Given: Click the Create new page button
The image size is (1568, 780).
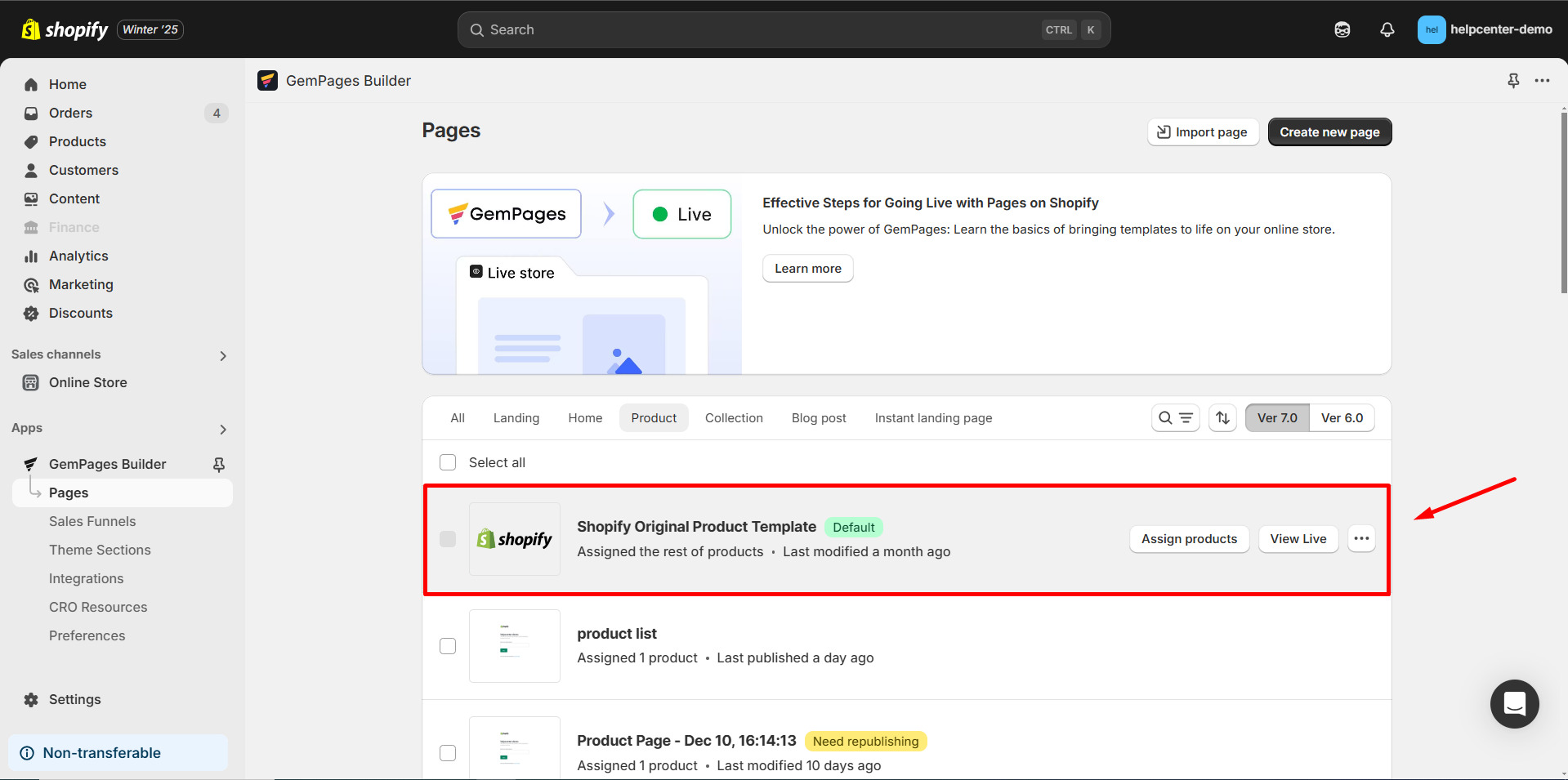Looking at the screenshot, I should (x=1329, y=131).
